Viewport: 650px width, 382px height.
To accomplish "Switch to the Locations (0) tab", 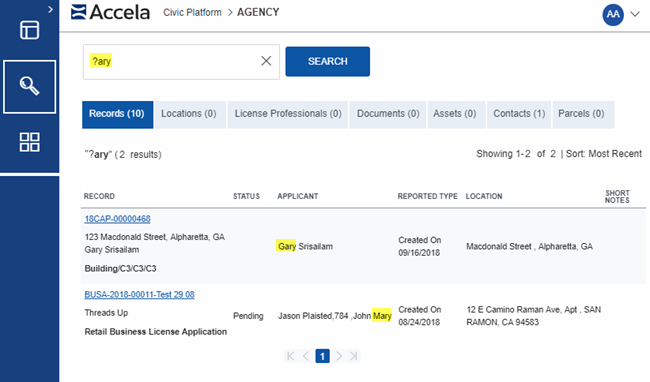I will click(190, 114).
